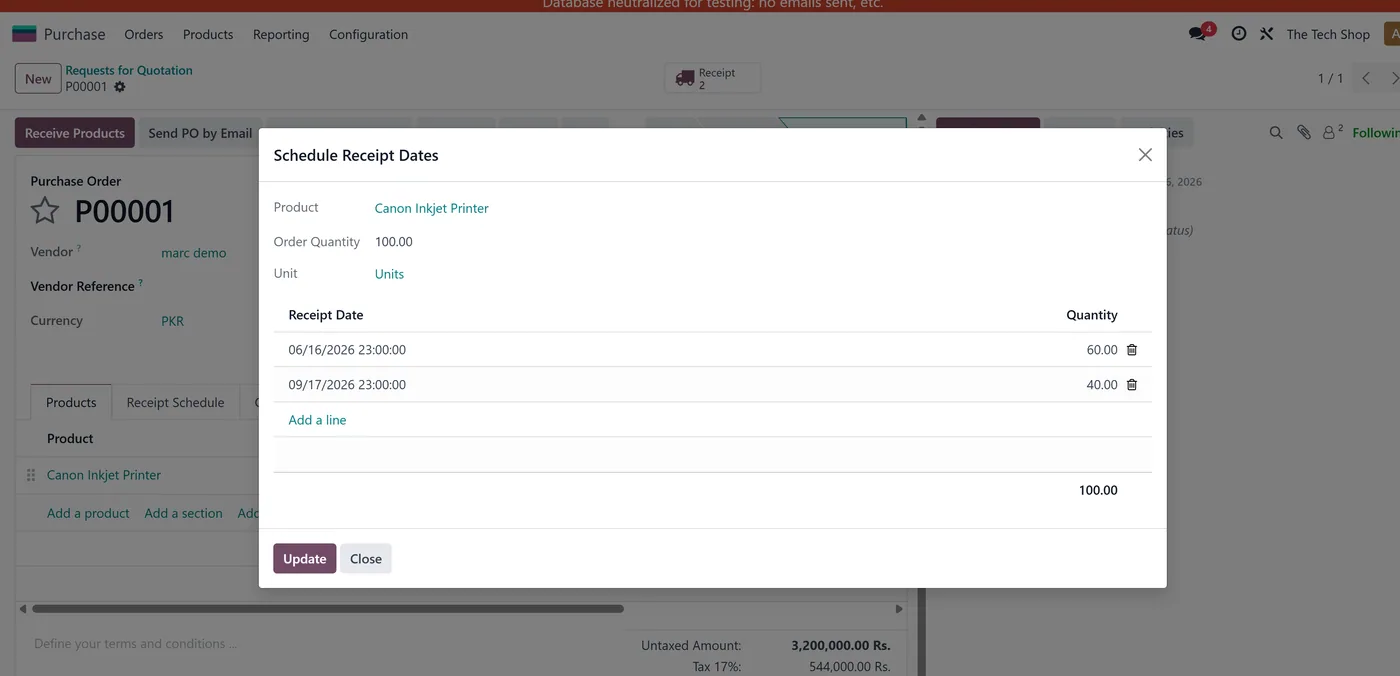
Task: Switch to the Products tab
Action: [x=71, y=402]
